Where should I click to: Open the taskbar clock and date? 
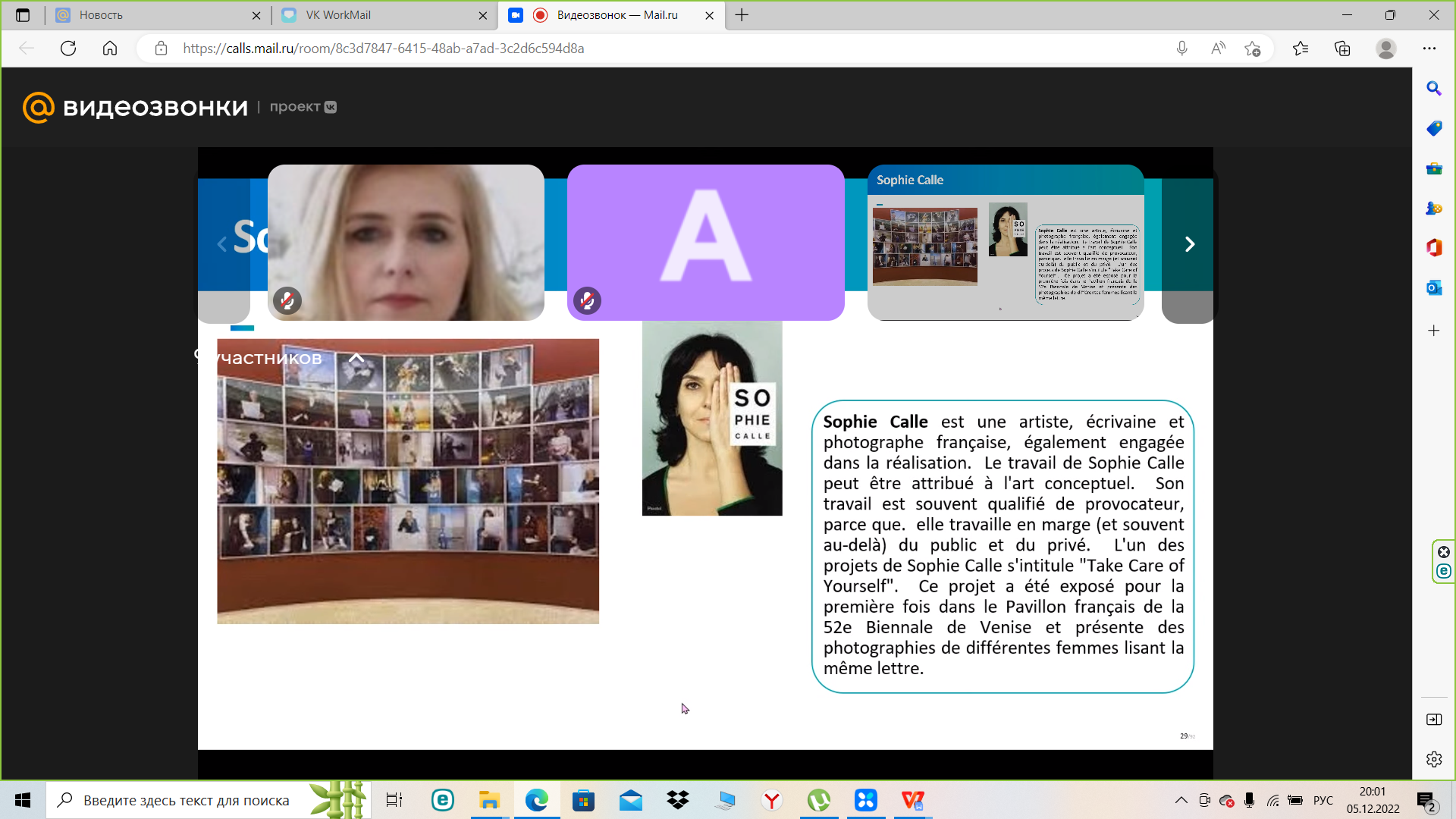click(1373, 800)
